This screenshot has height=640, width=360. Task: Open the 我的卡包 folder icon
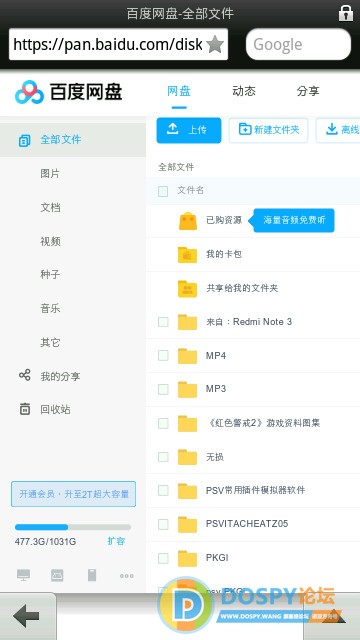[188, 255]
